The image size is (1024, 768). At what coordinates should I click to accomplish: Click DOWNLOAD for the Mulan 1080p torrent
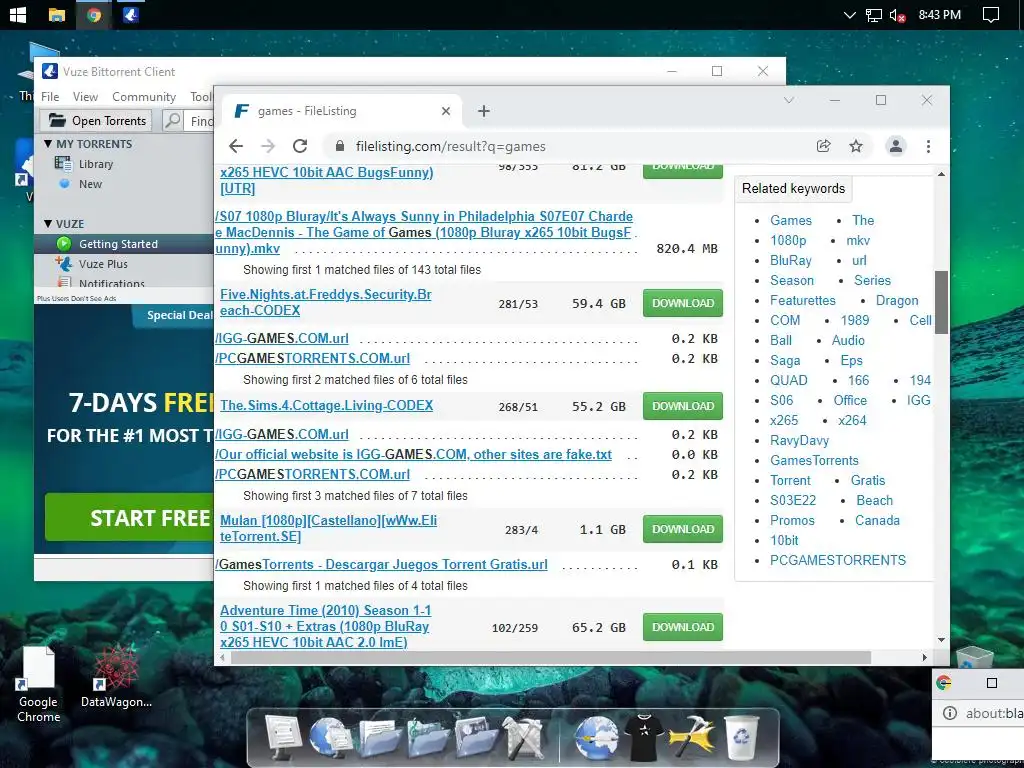pos(682,529)
